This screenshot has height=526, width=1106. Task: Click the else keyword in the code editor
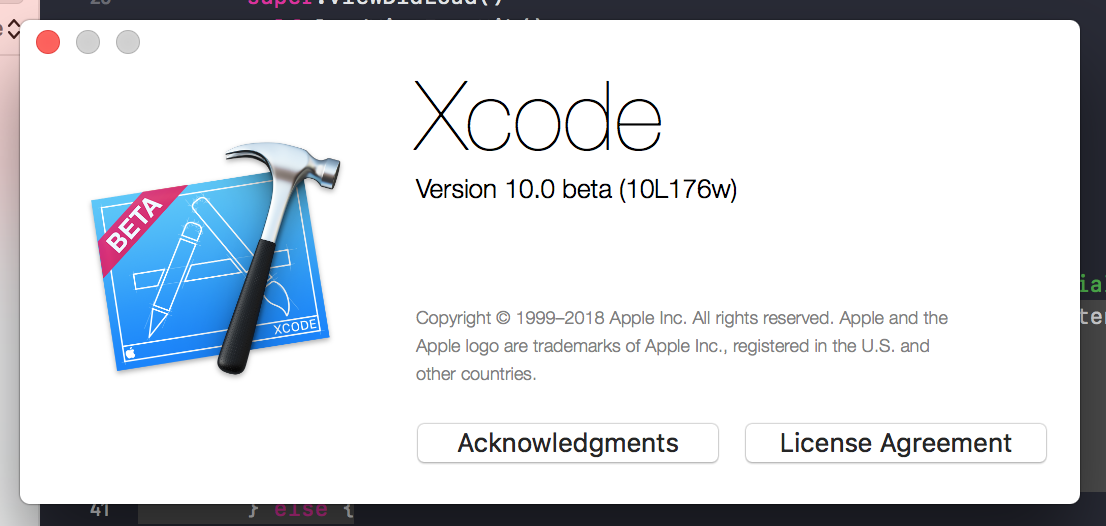(300, 510)
